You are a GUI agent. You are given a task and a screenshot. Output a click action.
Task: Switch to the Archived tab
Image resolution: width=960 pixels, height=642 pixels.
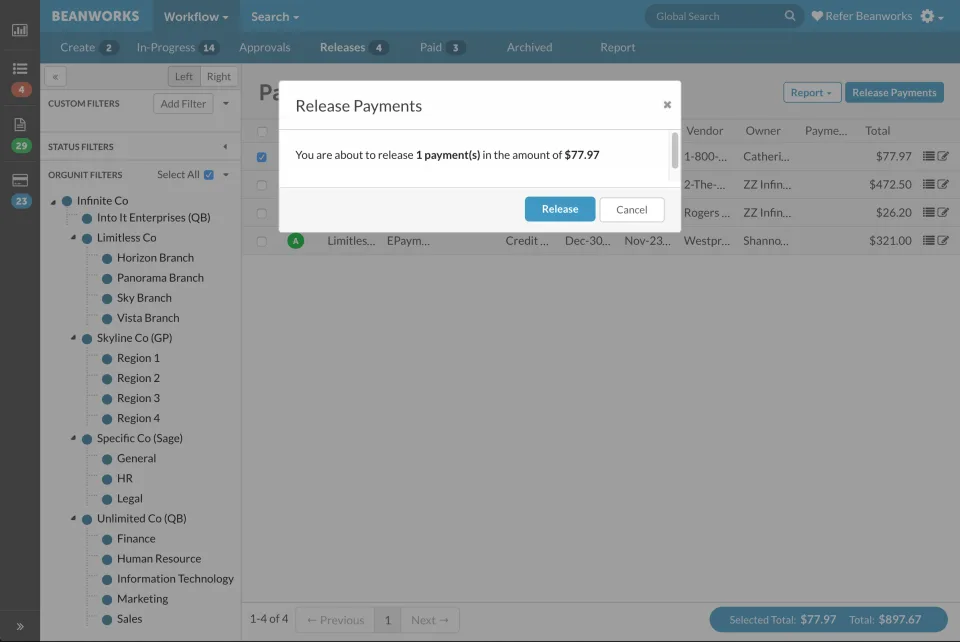529,47
